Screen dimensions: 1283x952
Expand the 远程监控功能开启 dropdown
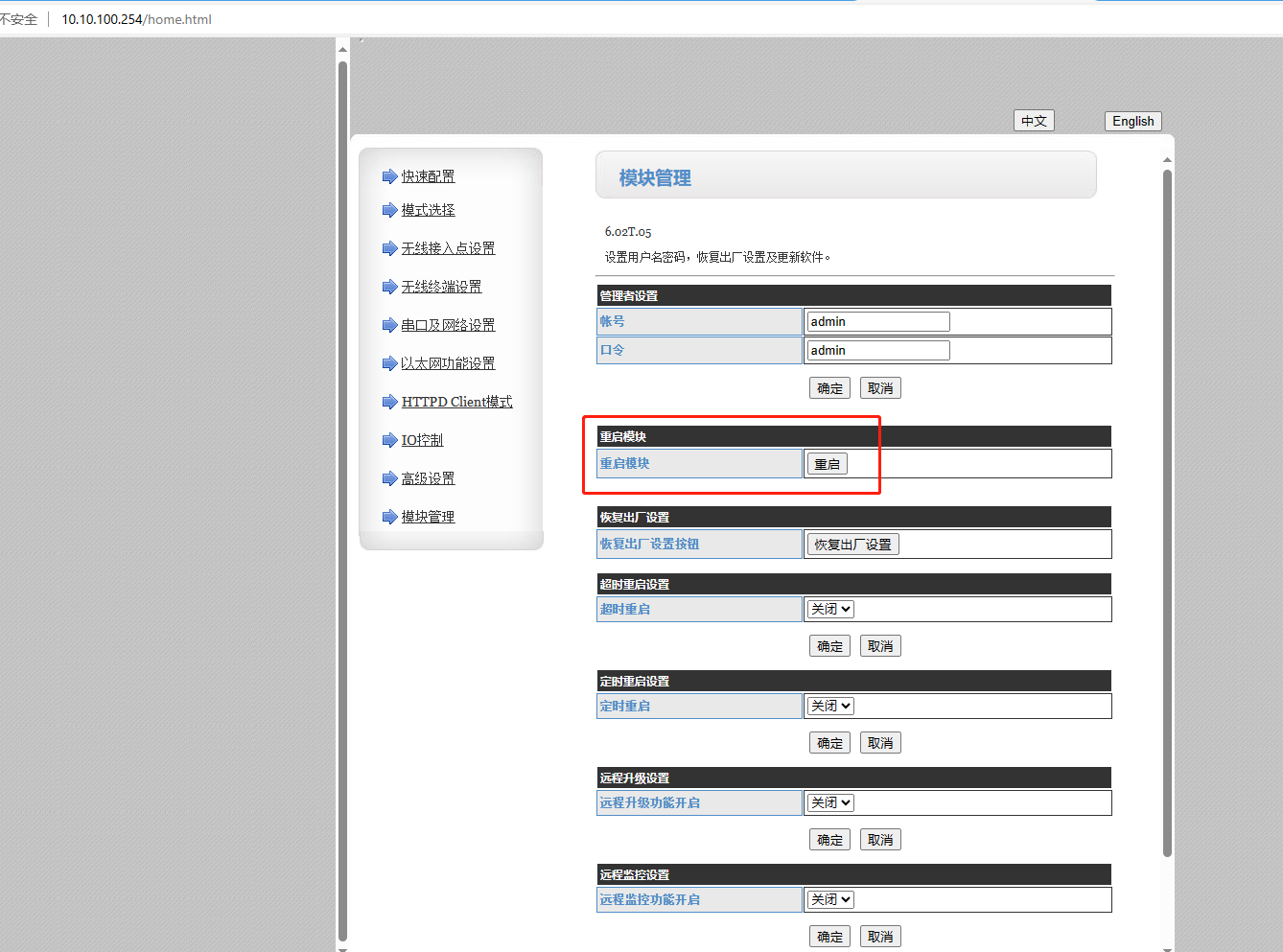(830, 899)
